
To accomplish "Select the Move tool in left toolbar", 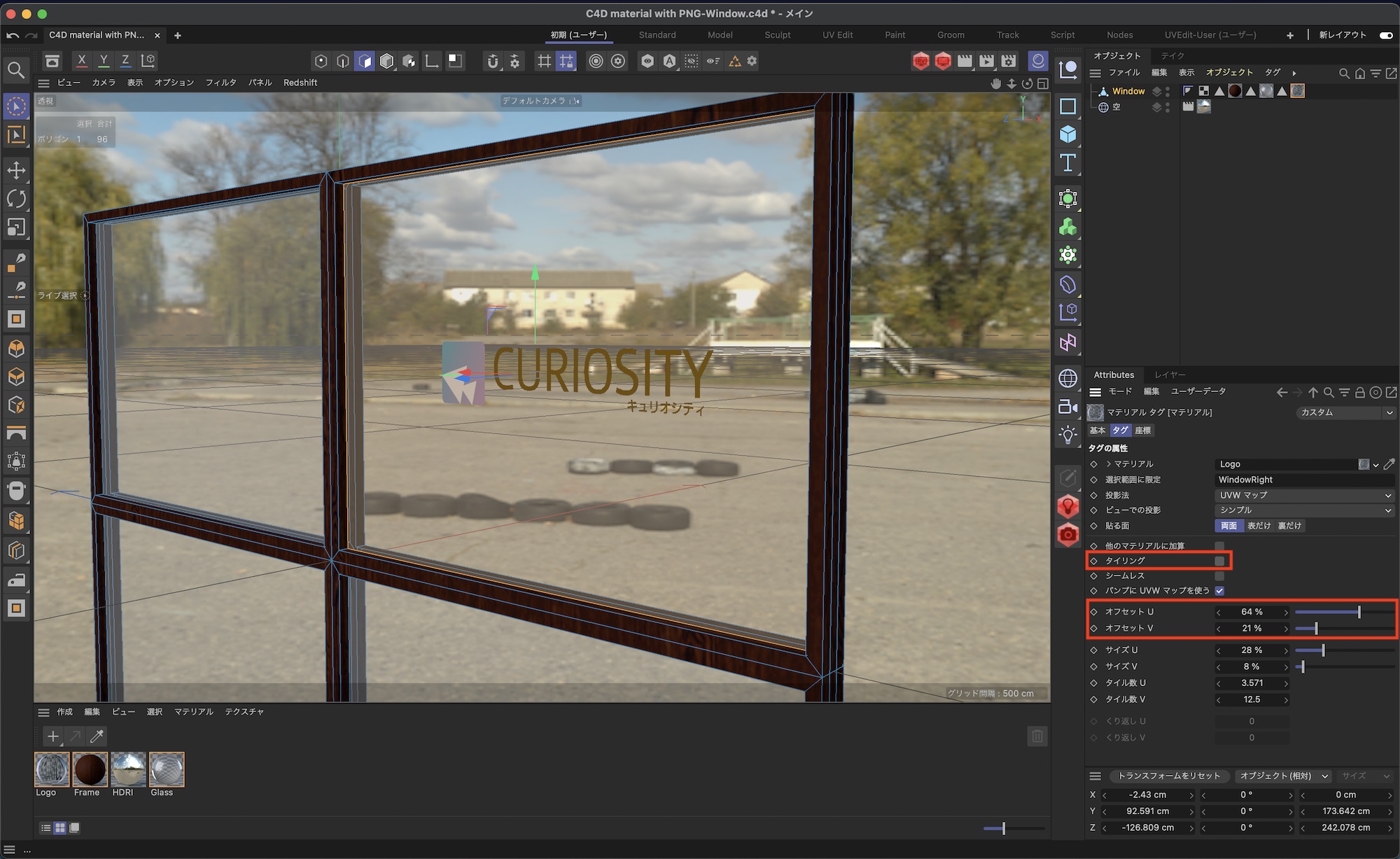I will coord(16,169).
